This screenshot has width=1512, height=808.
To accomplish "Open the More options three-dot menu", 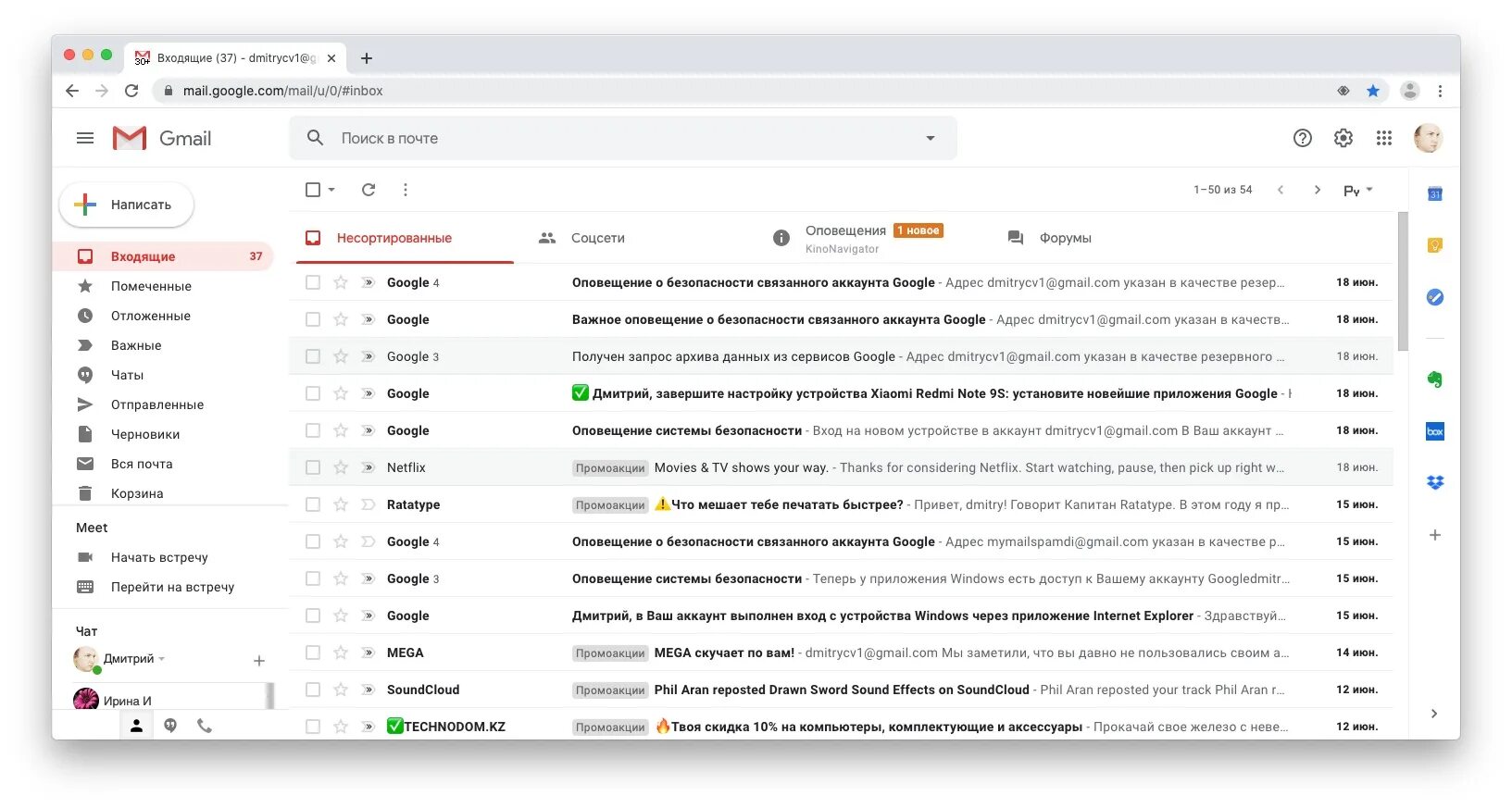I will 406,190.
